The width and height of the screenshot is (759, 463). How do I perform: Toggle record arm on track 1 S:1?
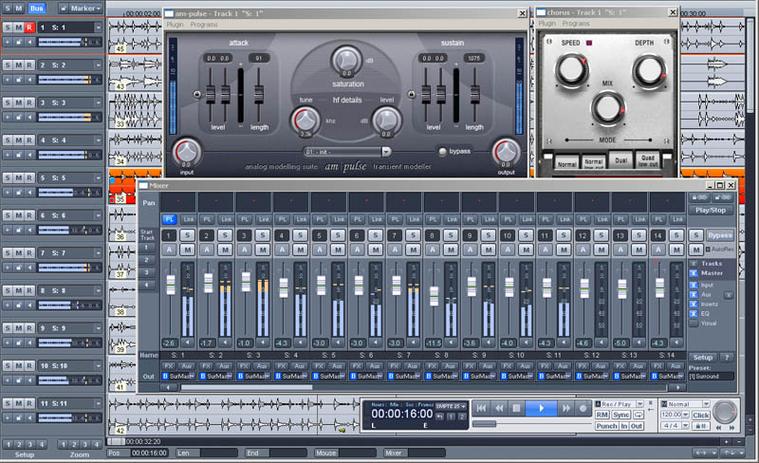coord(29,28)
